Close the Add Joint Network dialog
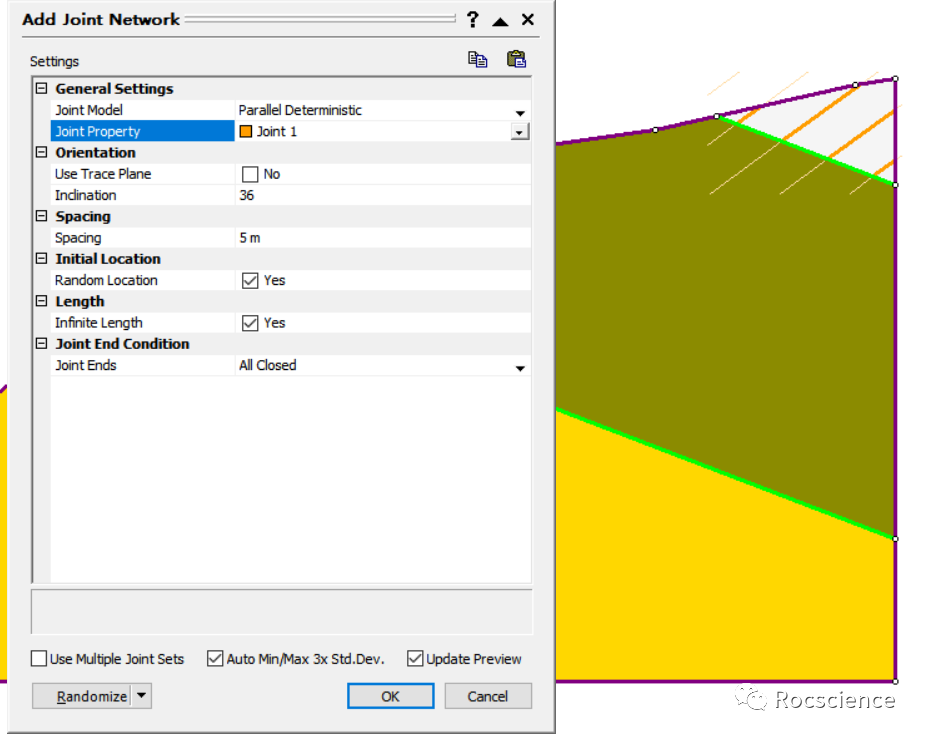 (x=528, y=20)
